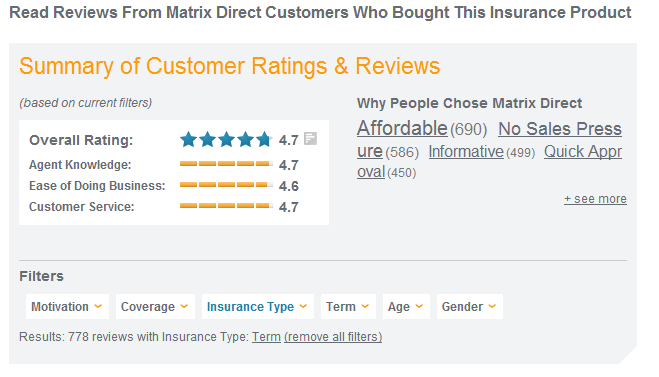Open the Motivation filter dropdown
This screenshot has width=659, height=377.
(x=67, y=307)
